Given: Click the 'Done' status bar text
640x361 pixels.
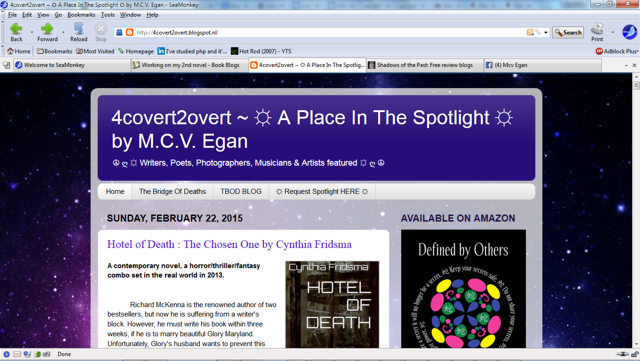Looking at the screenshot, I should 64,354.
